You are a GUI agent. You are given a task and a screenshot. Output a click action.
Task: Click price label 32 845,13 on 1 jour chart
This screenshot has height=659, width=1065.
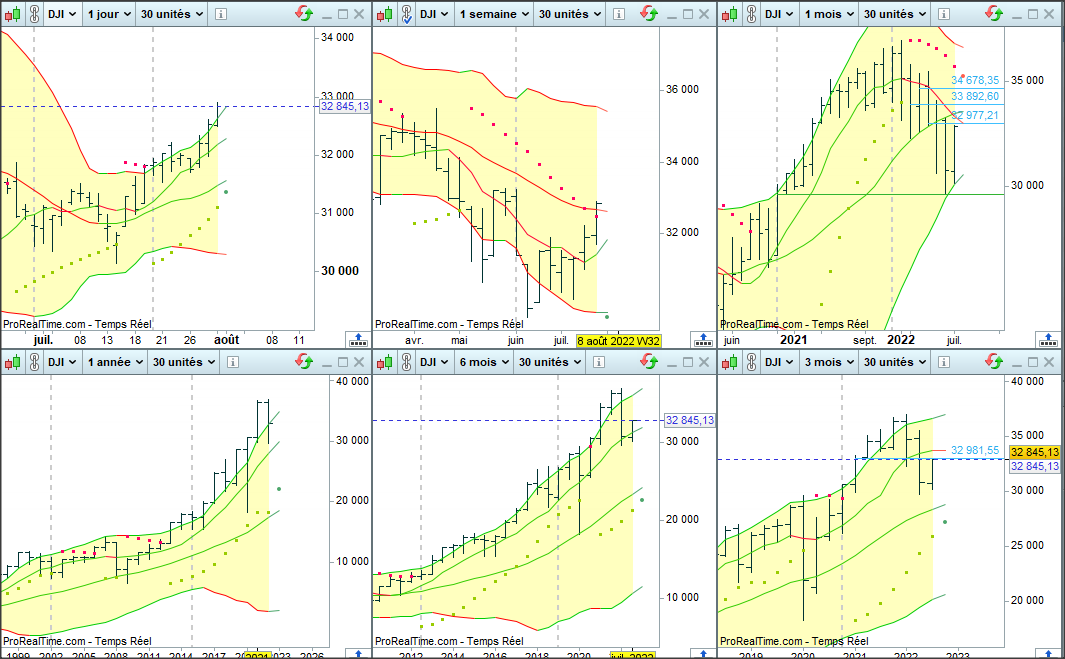pos(345,107)
